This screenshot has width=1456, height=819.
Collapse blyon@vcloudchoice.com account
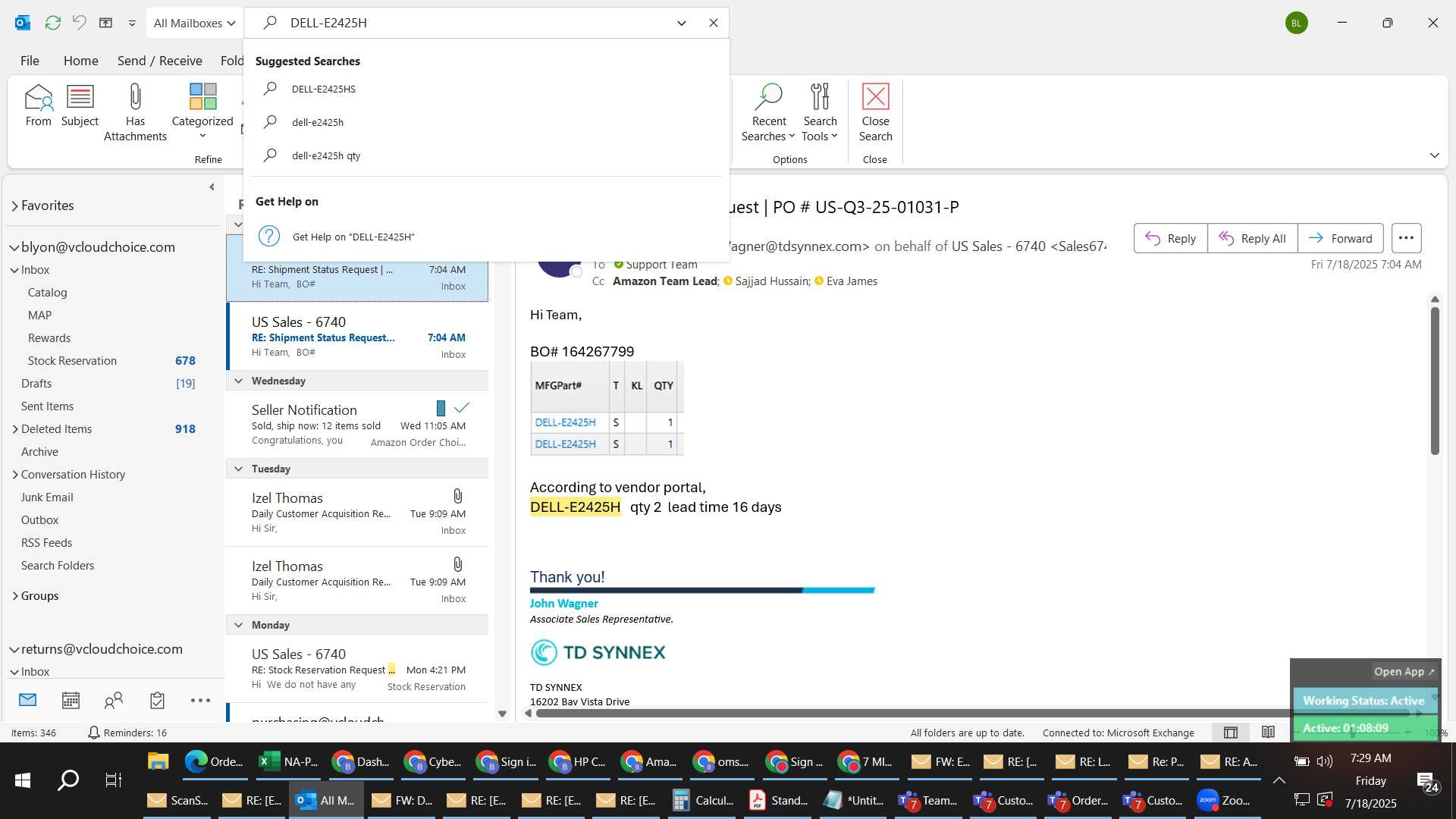point(14,247)
